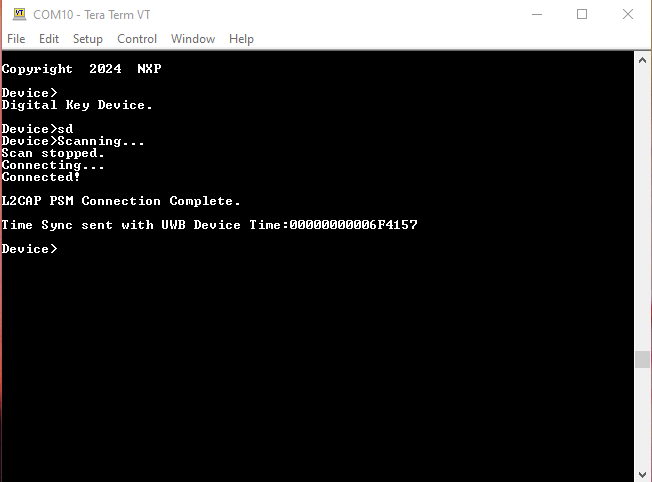Click the Copyright 2024 NXP text
This screenshot has width=652, height=482.
pos(81,69)
